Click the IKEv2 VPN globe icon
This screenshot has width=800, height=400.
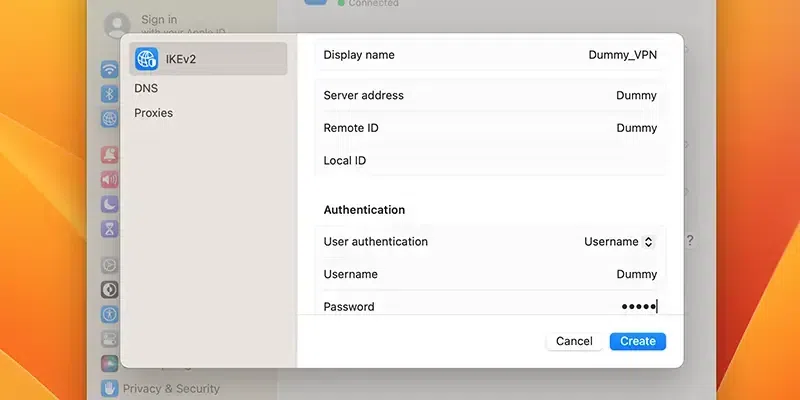click(147, 59)
